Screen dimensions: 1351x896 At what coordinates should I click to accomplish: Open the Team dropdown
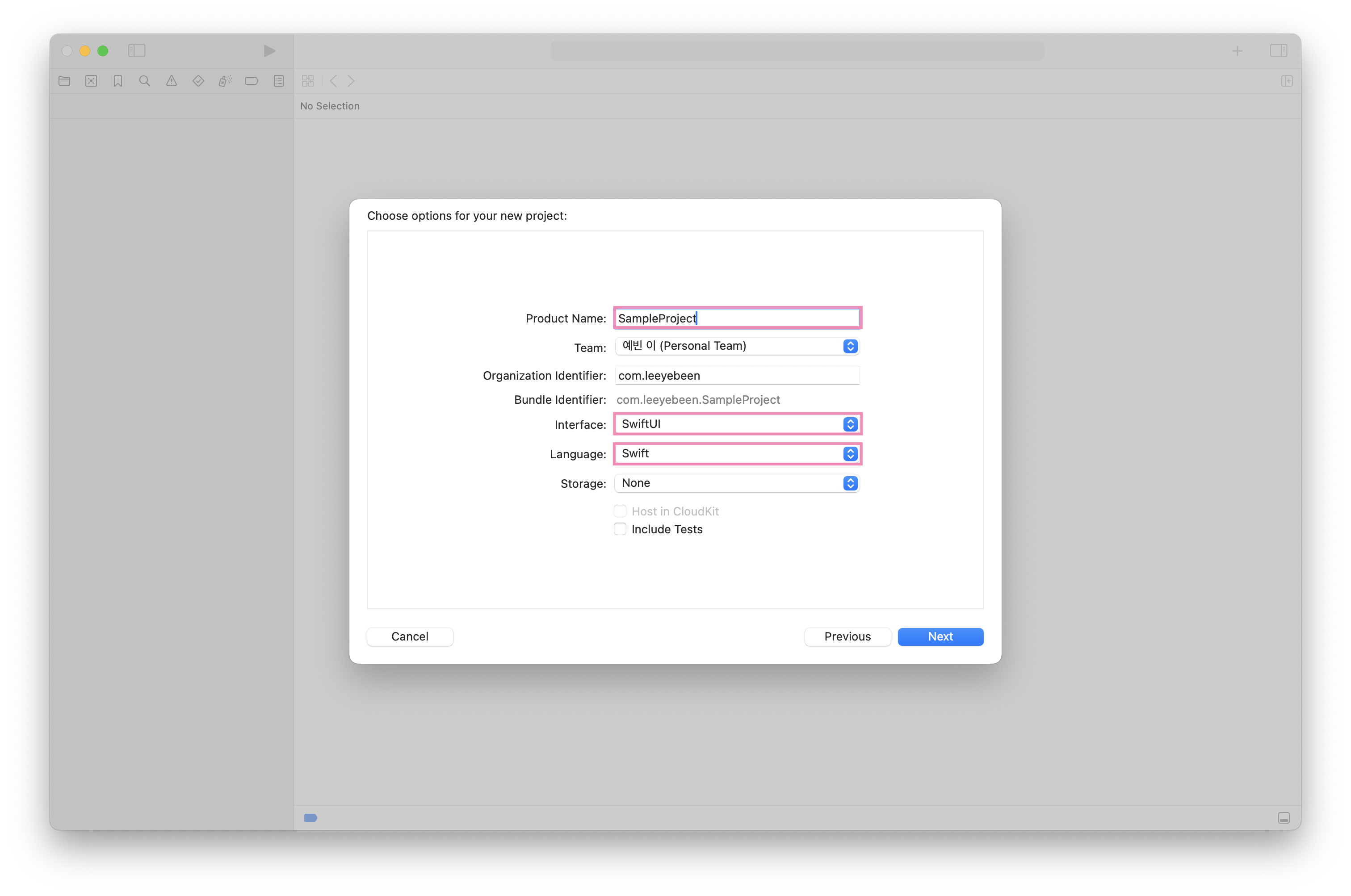pos(737,346)
